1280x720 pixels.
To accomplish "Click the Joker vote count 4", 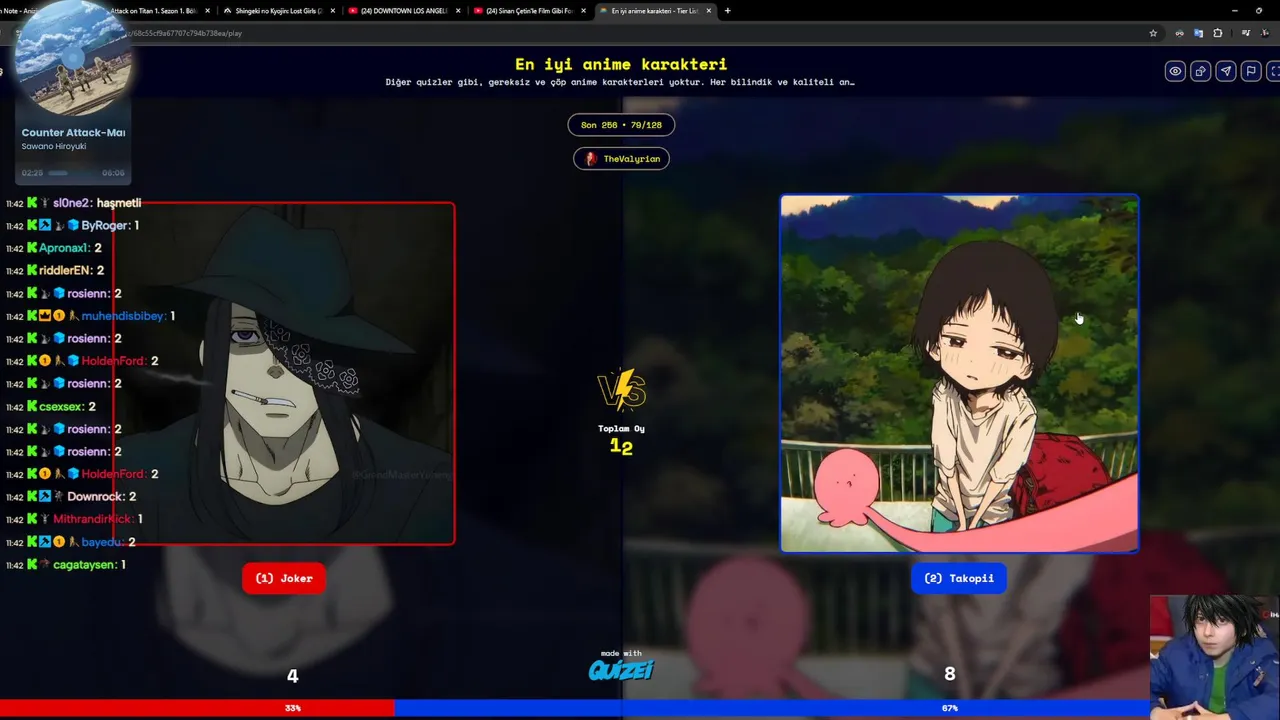I will (x=292, y=676).
